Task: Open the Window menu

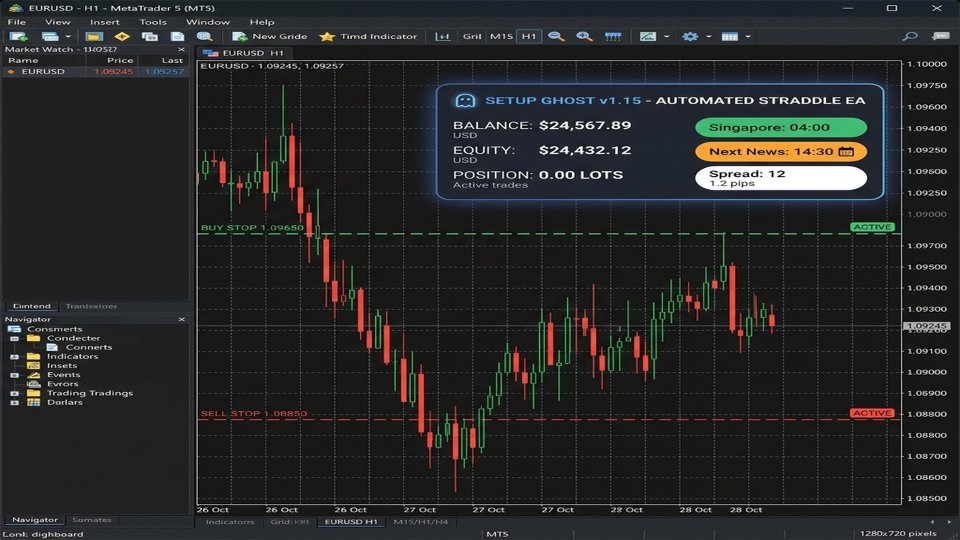Action: [208, 22]
